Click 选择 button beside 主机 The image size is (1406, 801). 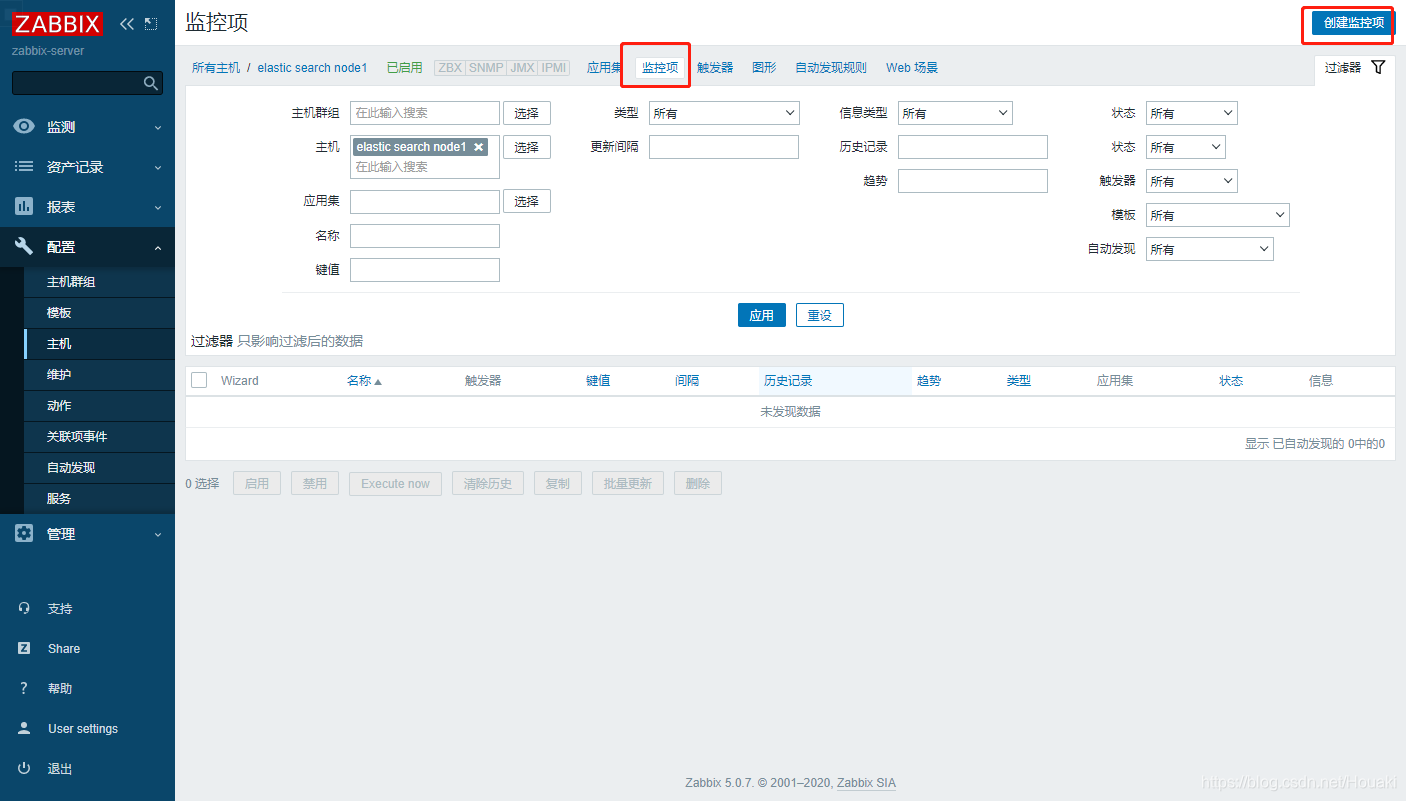[x=527, y=147]
